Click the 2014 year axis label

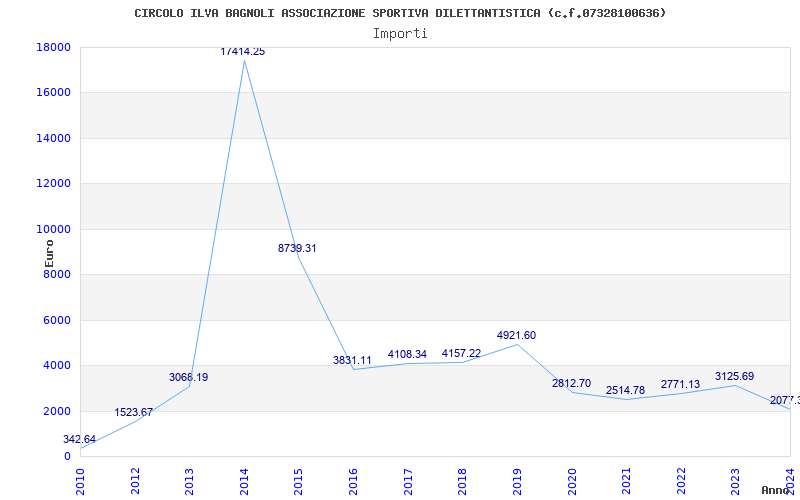click(x=244, y=481)
